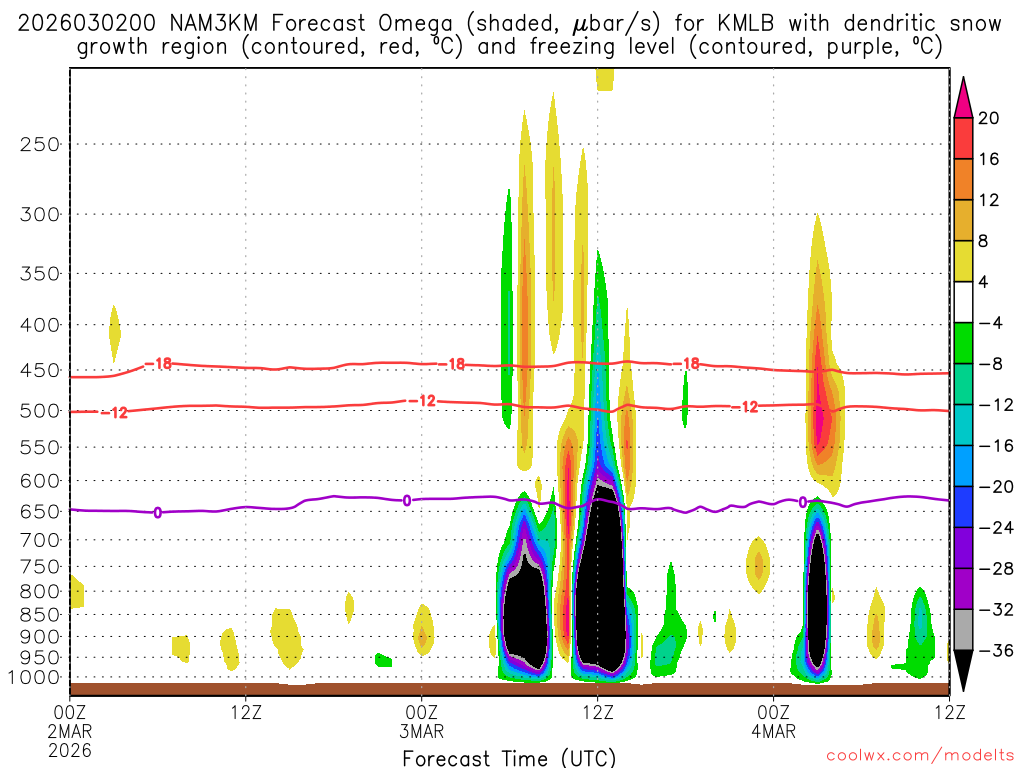Click the colorbar label -32
Viewport: 1024px width, 768px height.
(996, 609)
